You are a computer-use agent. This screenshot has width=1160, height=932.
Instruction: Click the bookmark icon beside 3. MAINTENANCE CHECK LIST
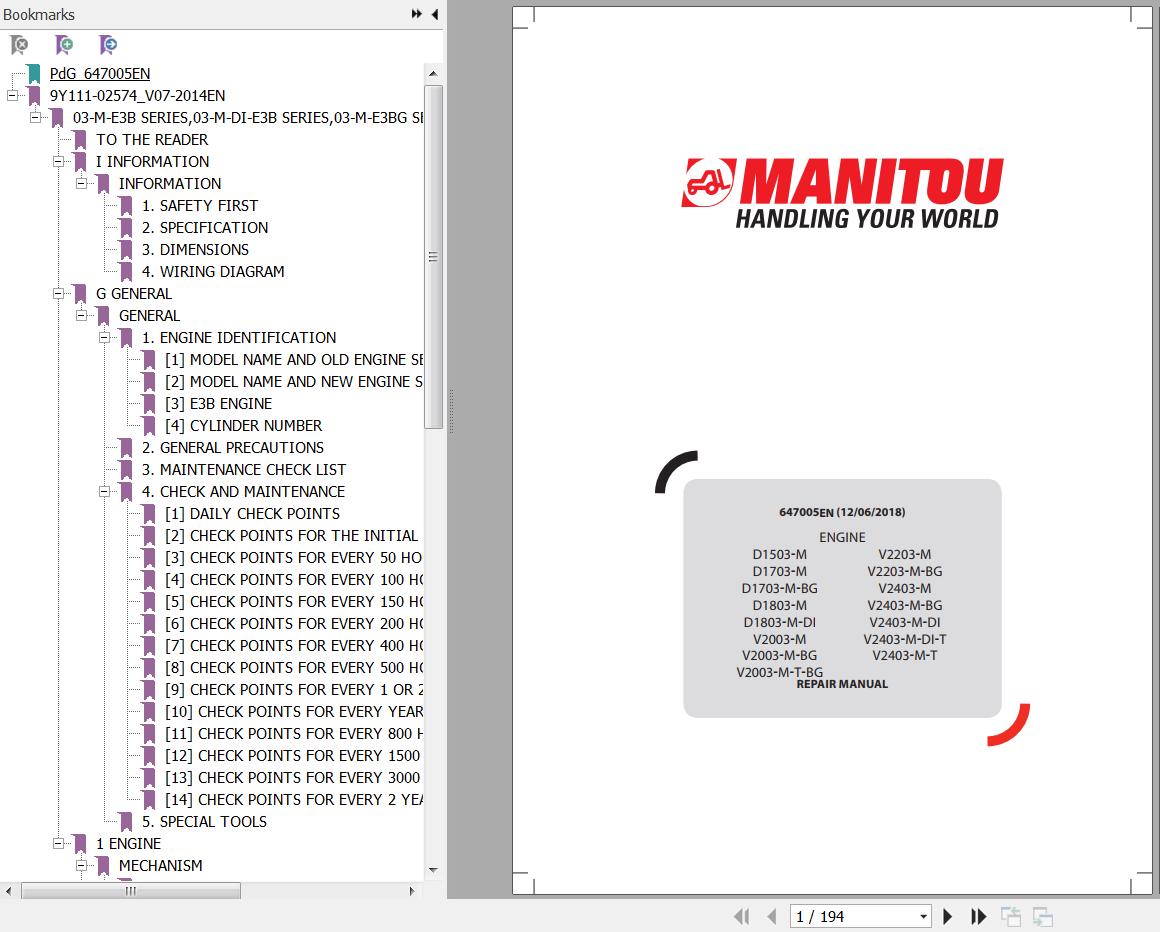pos(126,470)
